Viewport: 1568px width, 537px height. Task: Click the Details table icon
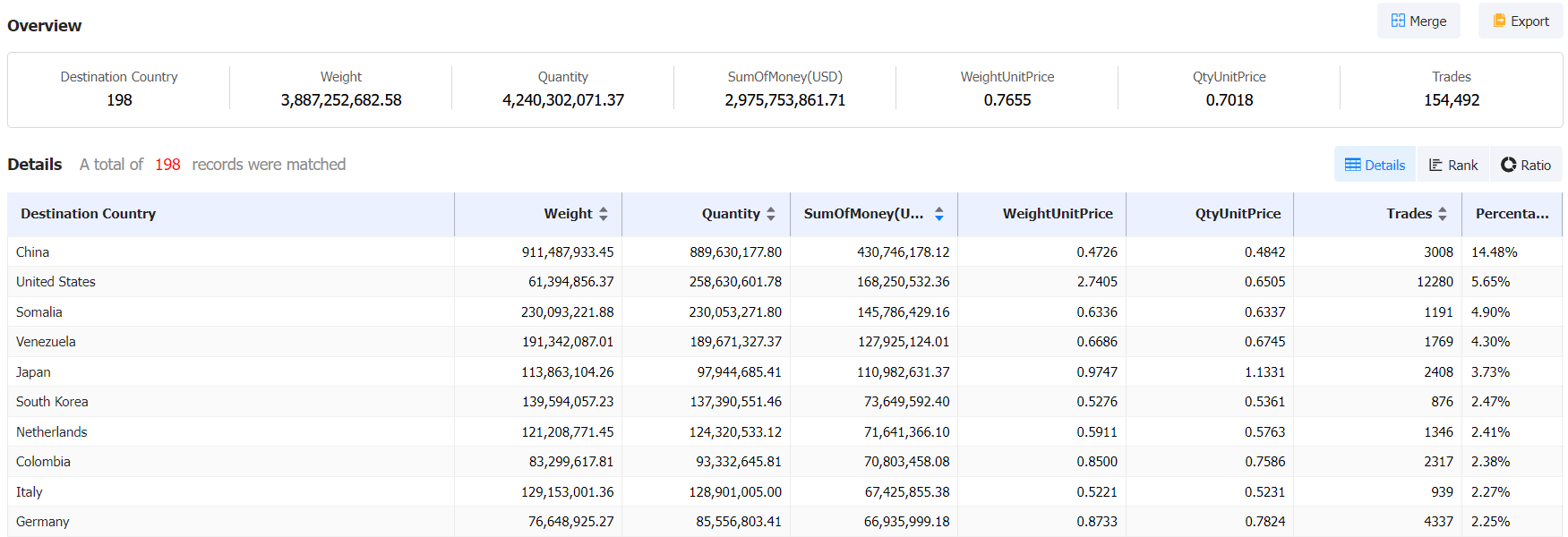(x=1352, y=165)
